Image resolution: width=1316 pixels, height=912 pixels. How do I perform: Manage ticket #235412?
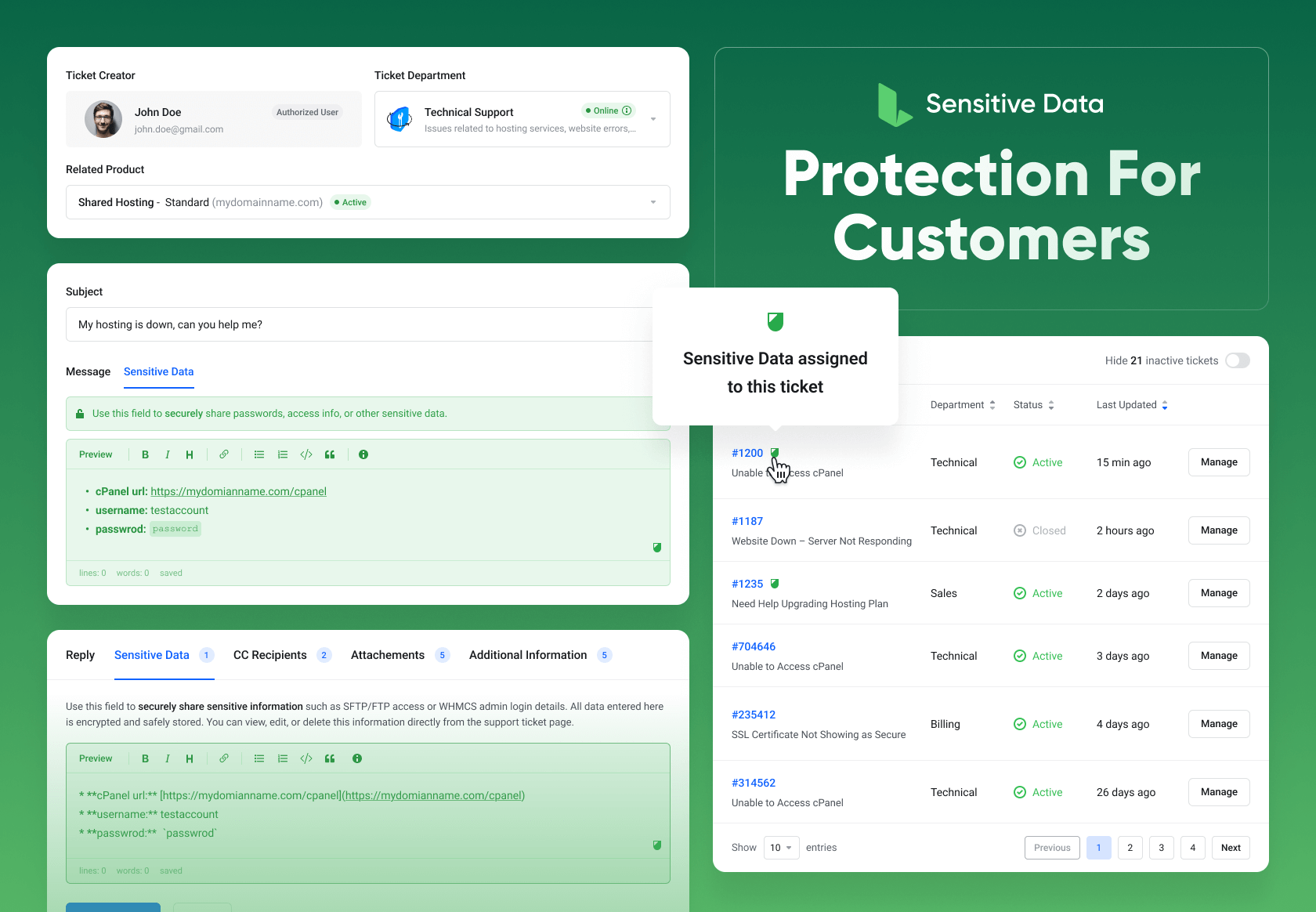pyautogui.click(x=1219, y=724)
